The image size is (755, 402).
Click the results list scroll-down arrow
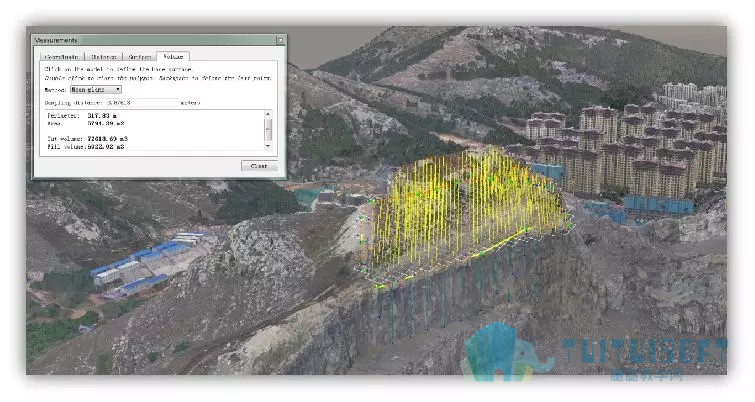[268, 145]
